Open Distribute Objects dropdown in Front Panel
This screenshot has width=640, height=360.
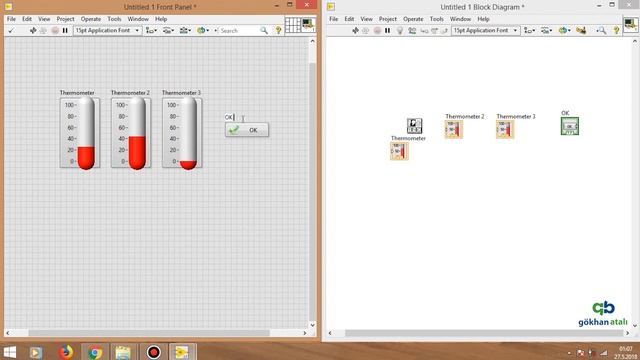(168, 31)
